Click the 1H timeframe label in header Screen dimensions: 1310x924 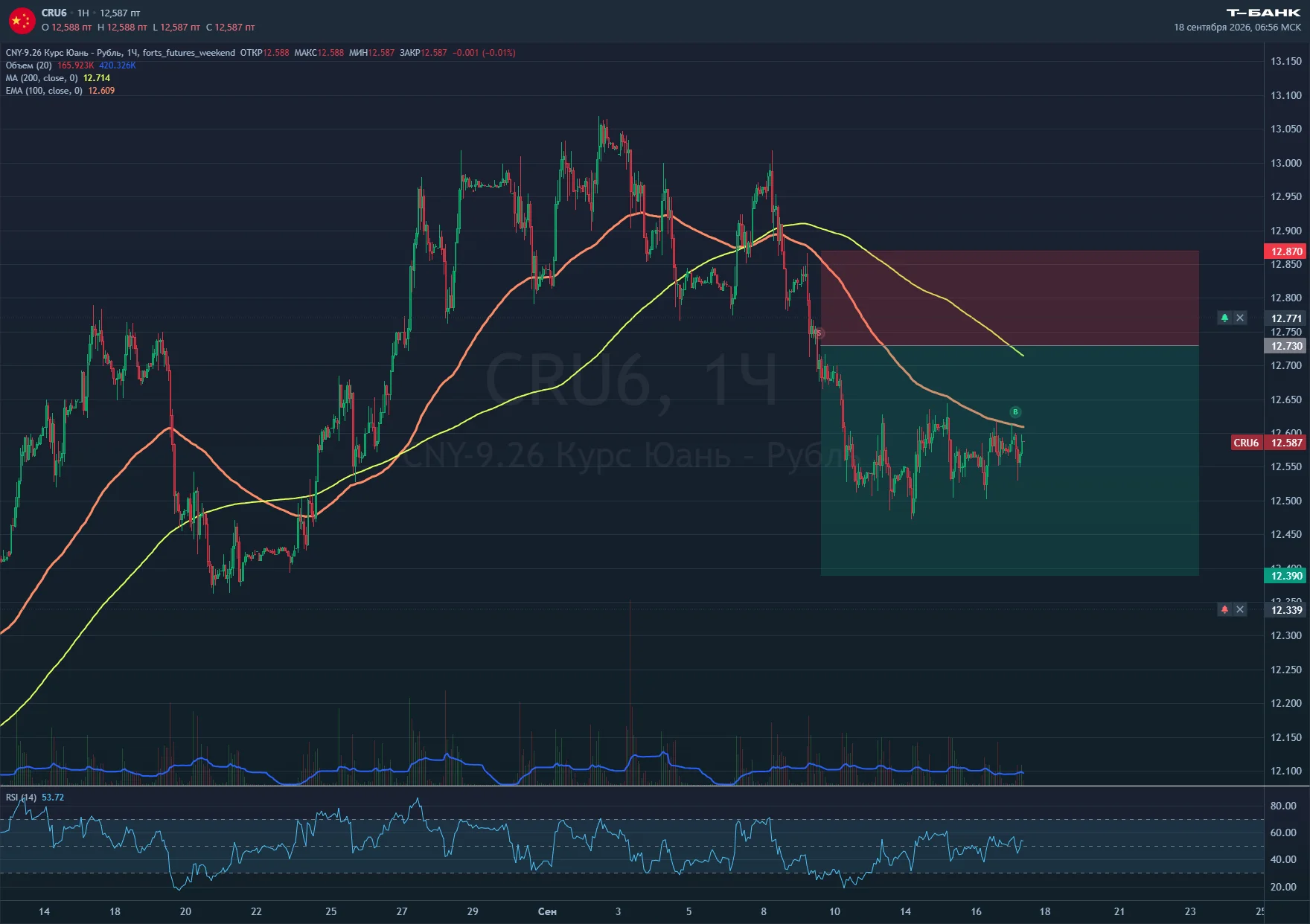tap(83, 13)
